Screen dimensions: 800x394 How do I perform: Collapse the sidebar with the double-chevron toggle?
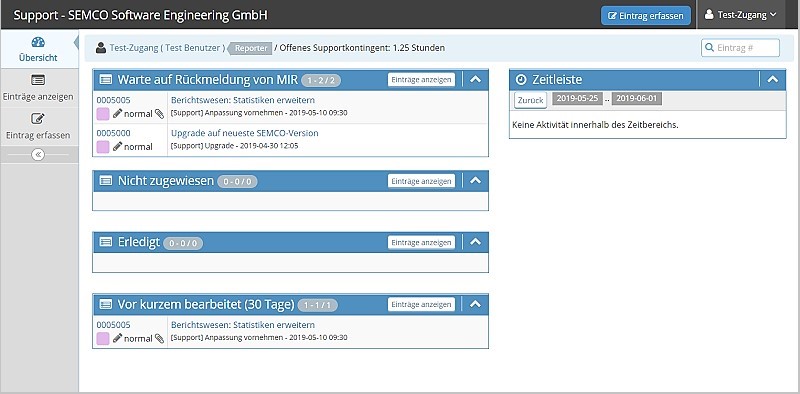(38, 155)
